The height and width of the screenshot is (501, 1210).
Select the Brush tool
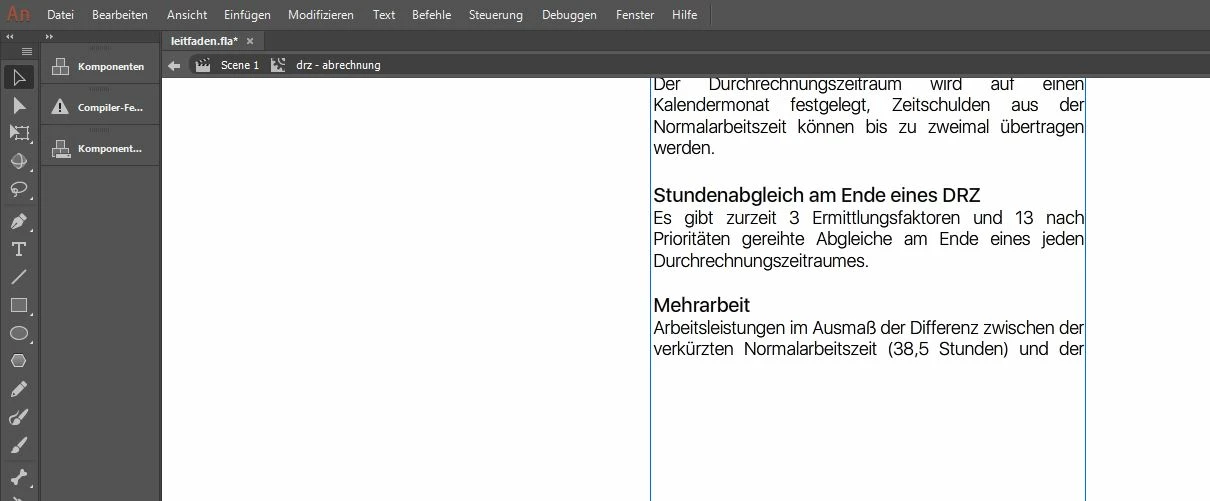tap(19, 445)
